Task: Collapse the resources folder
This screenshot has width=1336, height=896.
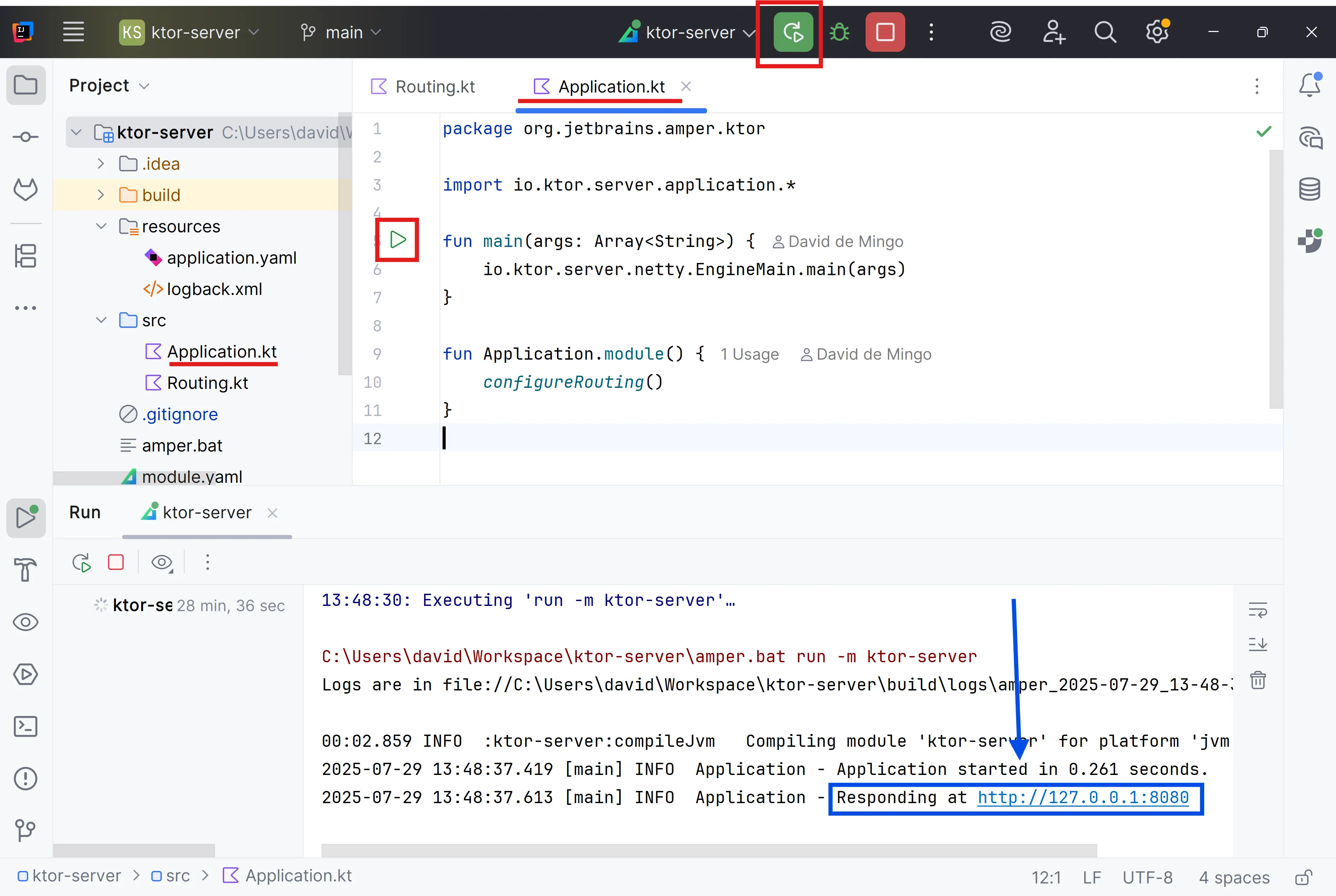Action: [101, 226]
